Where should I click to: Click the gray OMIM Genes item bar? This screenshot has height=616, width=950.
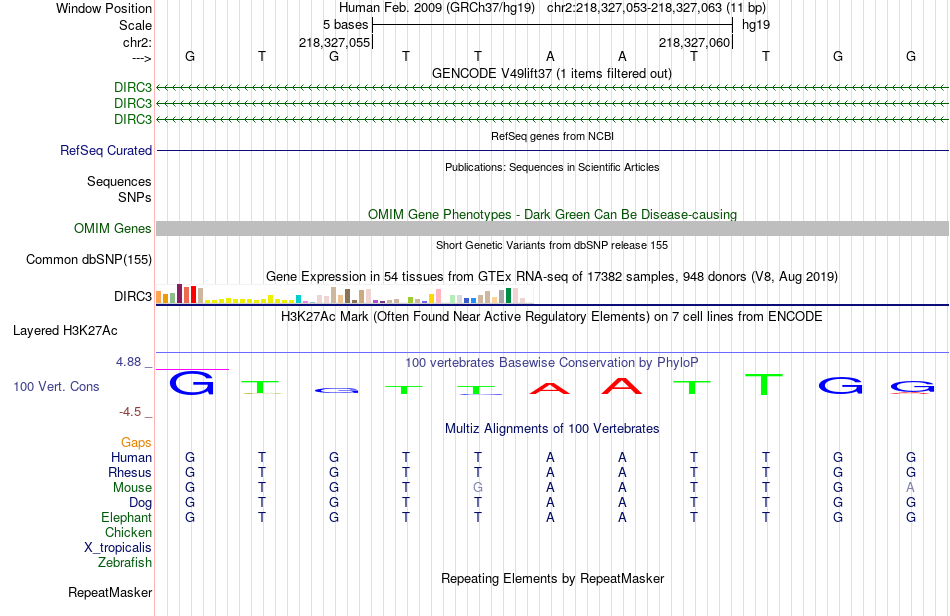[x=552, y=228]
